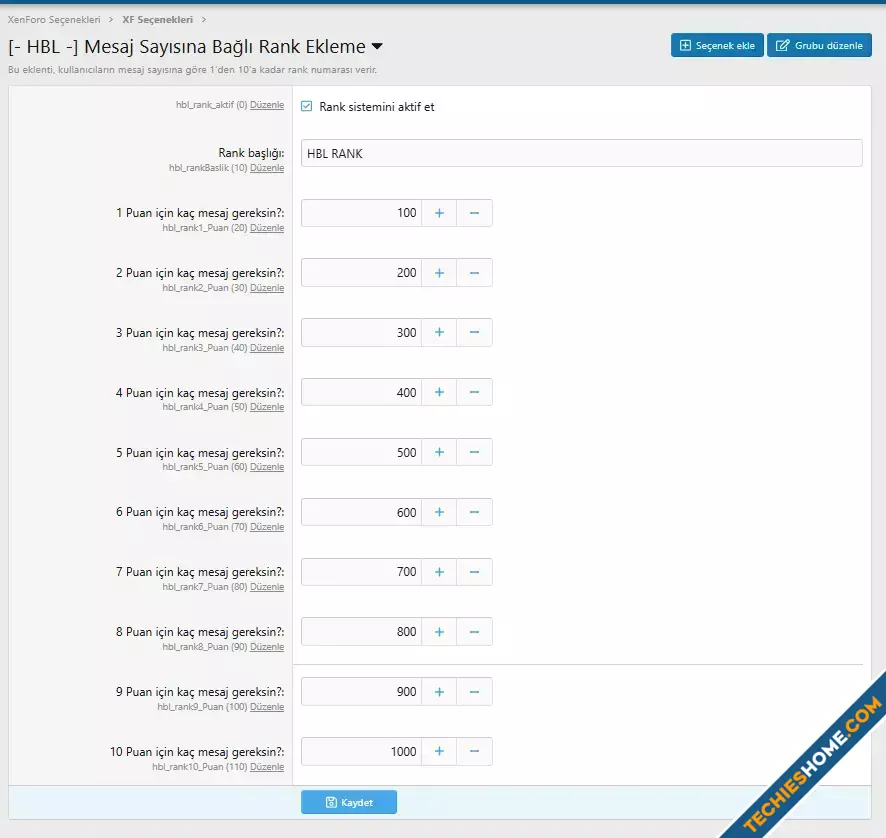Viewport: 886px width, 838px height.
Task: Decrease the 4 Puan message count
Action: pyautogui.click(x=475, y=392)
